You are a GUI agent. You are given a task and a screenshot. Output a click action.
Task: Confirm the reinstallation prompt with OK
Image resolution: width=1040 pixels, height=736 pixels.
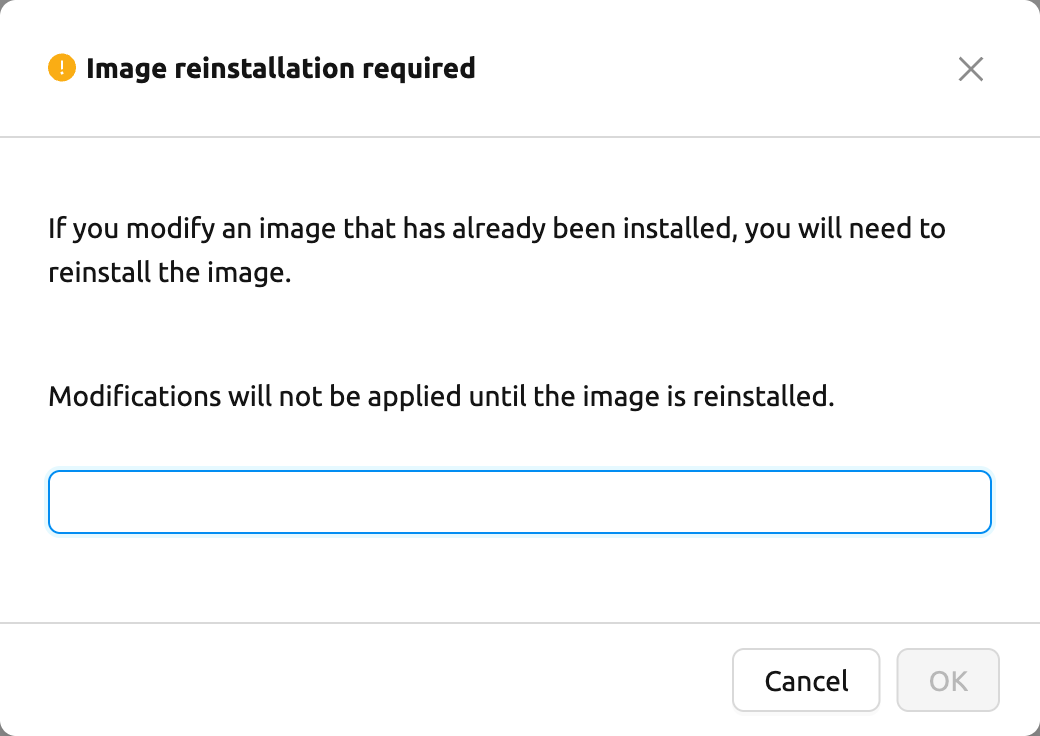[948, 680]
